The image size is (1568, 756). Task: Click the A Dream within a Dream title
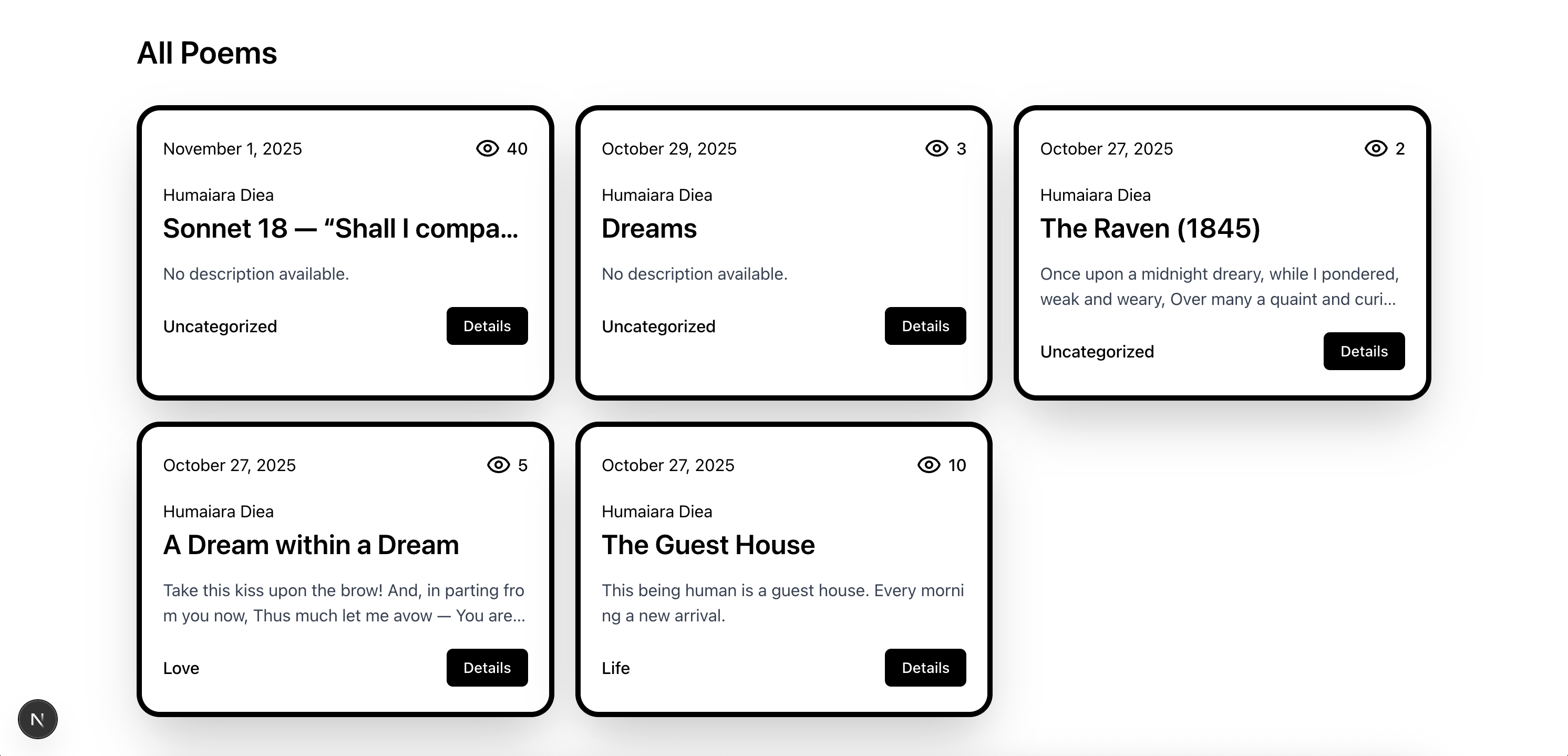[311, 545]
